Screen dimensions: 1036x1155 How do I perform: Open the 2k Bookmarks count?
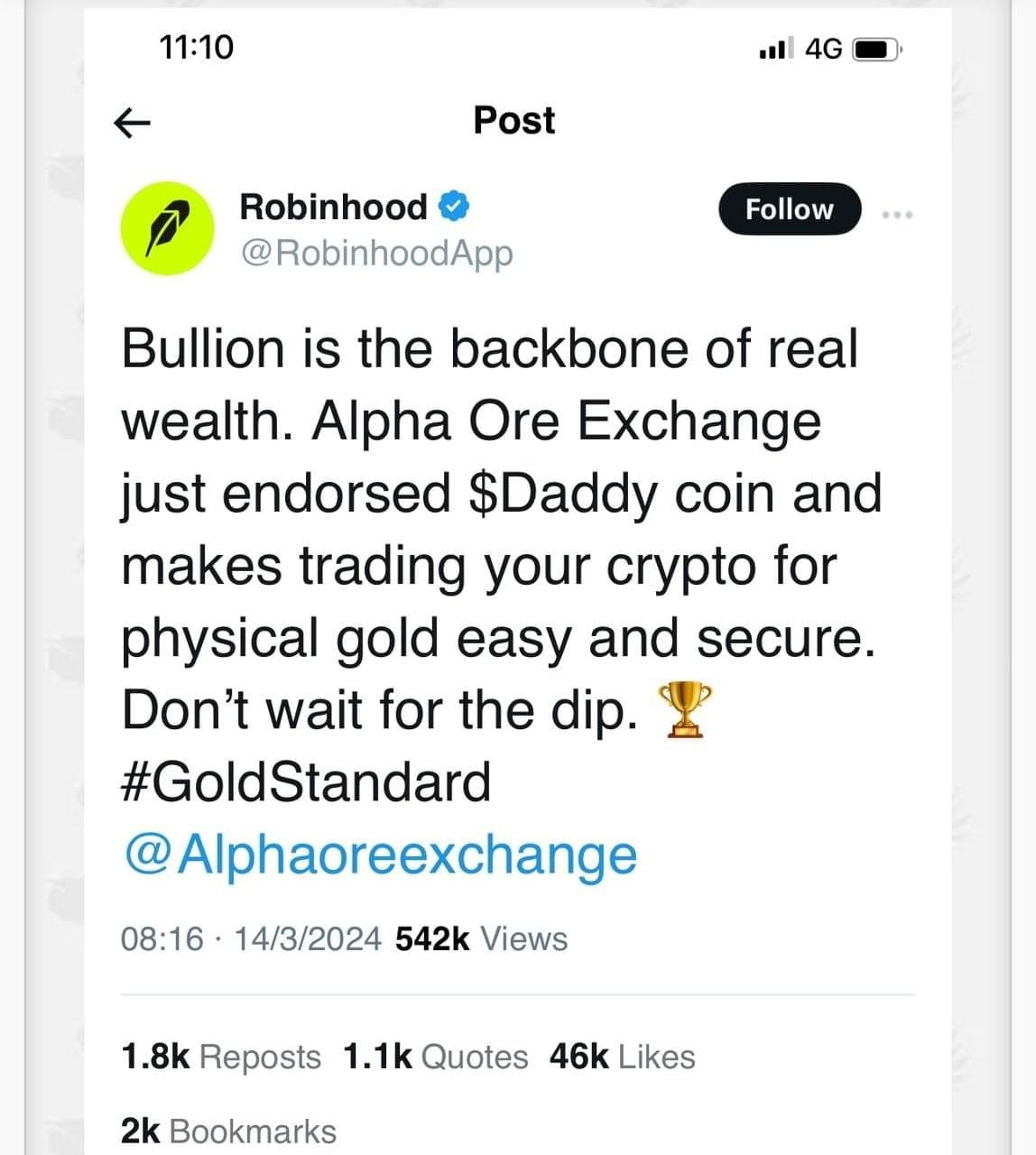(228, 1131)
